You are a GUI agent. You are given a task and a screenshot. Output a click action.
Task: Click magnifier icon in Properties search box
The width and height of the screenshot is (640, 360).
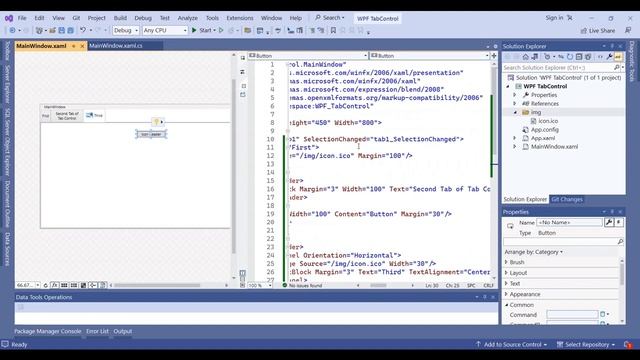(620, 242)
